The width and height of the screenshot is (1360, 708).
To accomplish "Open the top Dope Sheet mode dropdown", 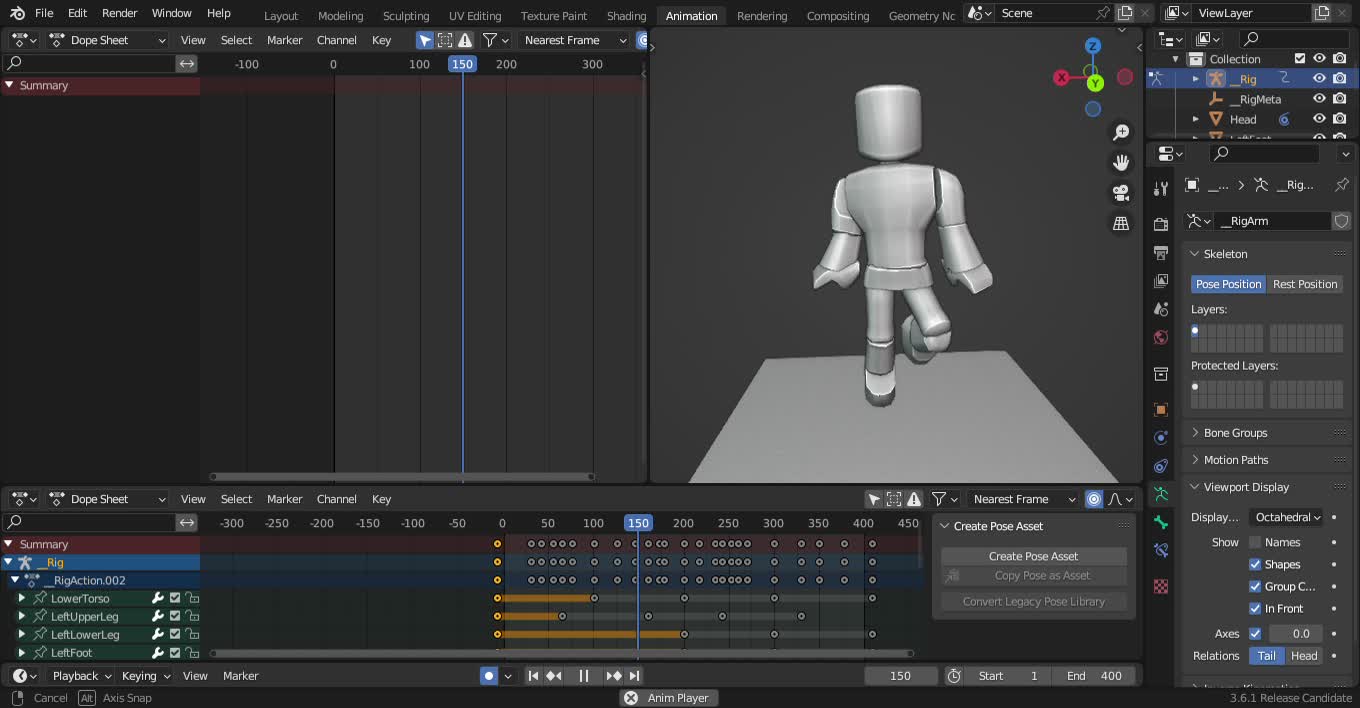I will pos(107,40).
